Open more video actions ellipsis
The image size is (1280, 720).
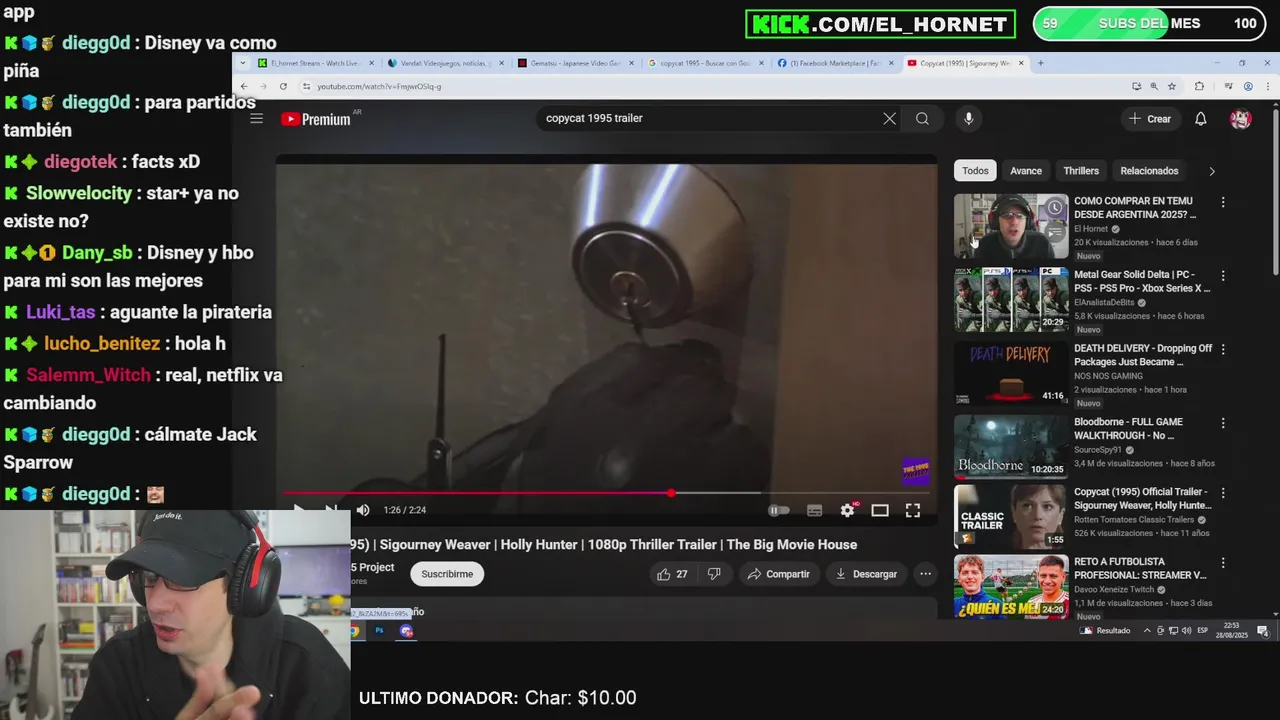926,574
